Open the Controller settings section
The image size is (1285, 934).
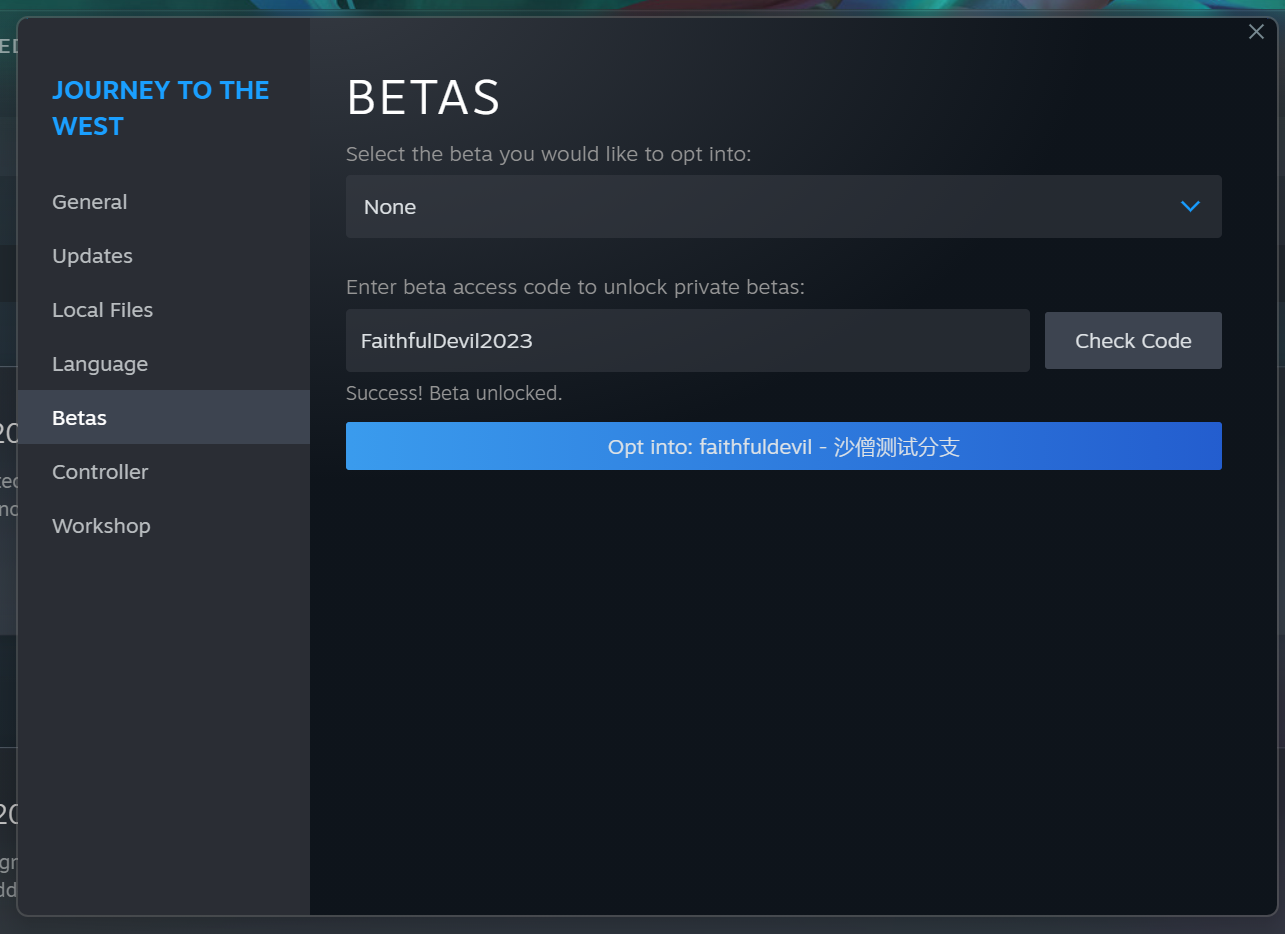(x=100, y=472)
